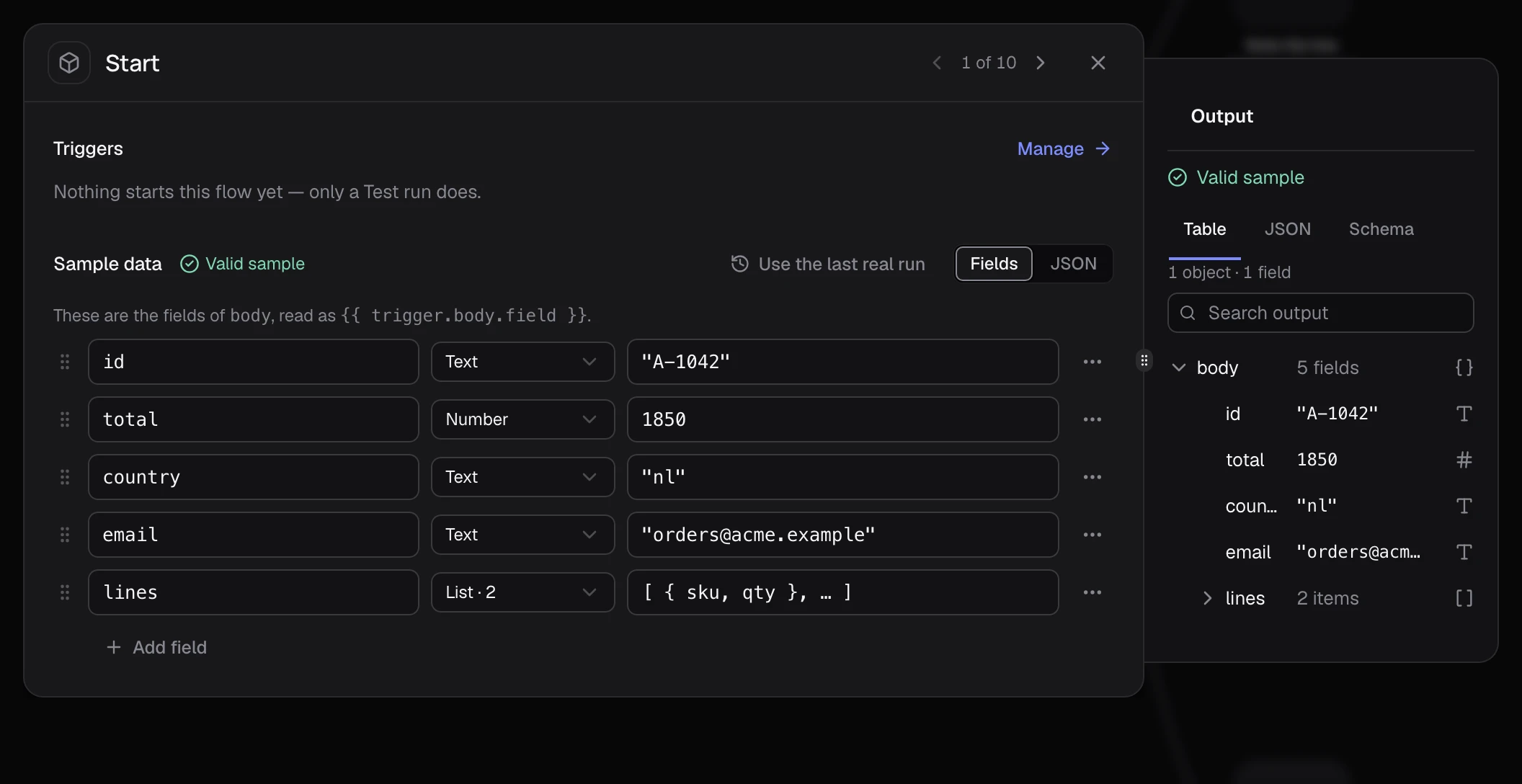Grab the drag handle of the lines row

tap(65, 592)
